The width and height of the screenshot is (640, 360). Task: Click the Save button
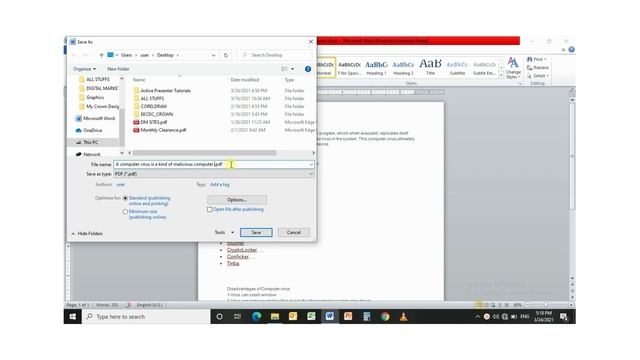tap(256, 232)
